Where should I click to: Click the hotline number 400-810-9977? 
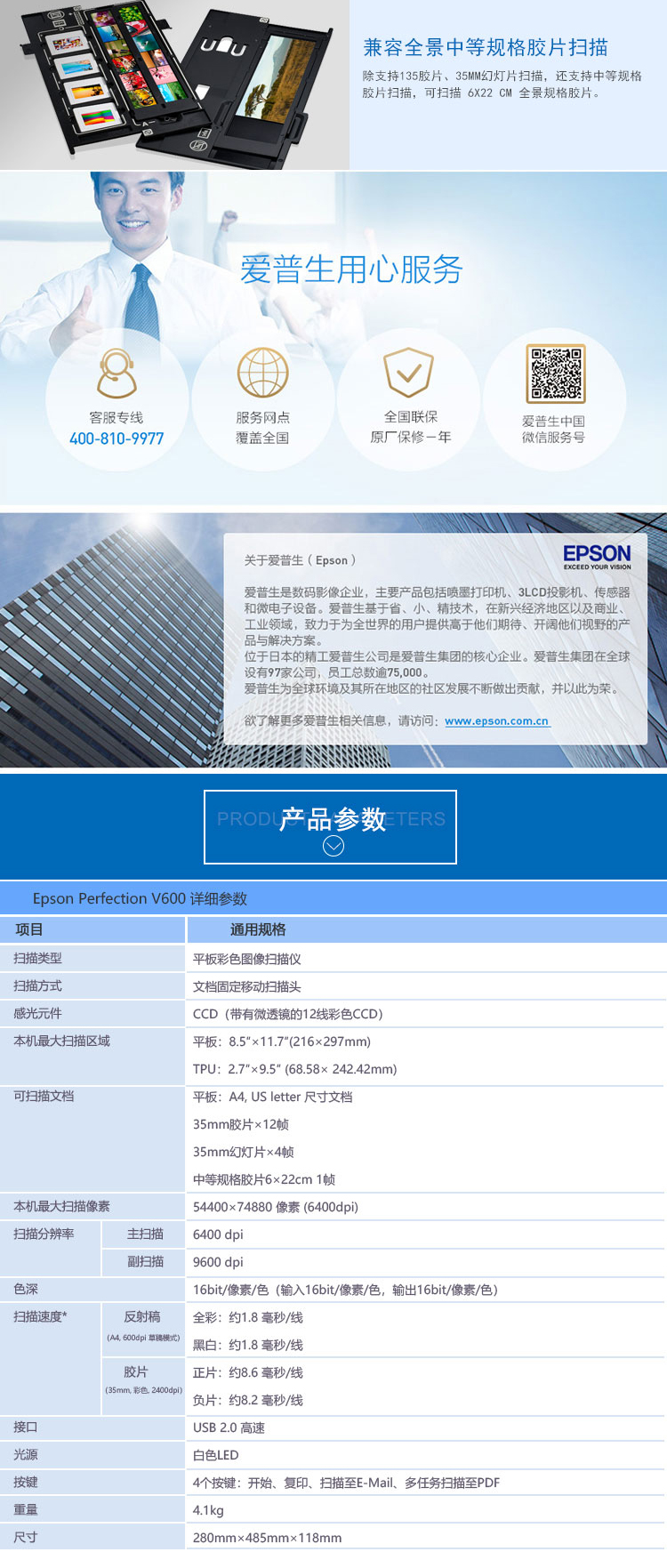117,438
